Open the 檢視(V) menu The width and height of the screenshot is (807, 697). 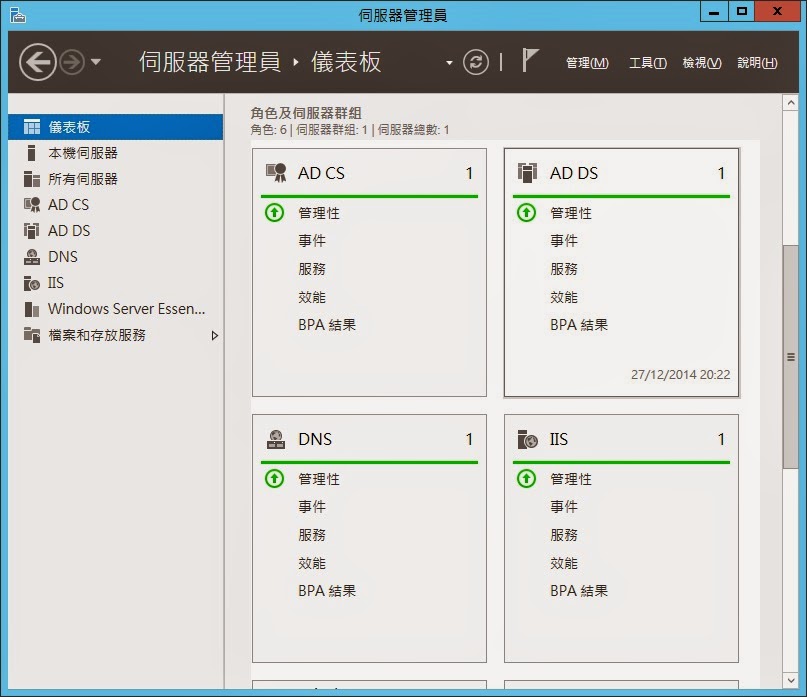click(x=702, y=63)
